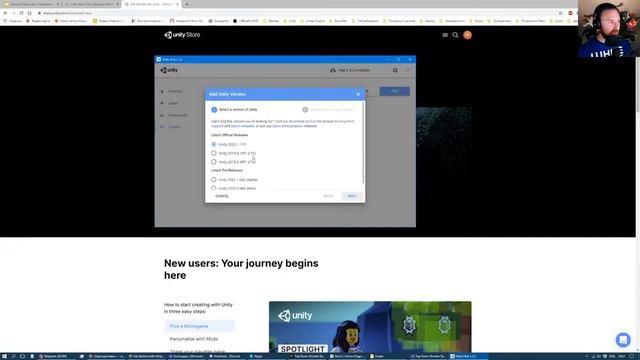Screen dimensions: 640x360
Task: Open the blue chat support bubble
Action: tap(623, 340)
